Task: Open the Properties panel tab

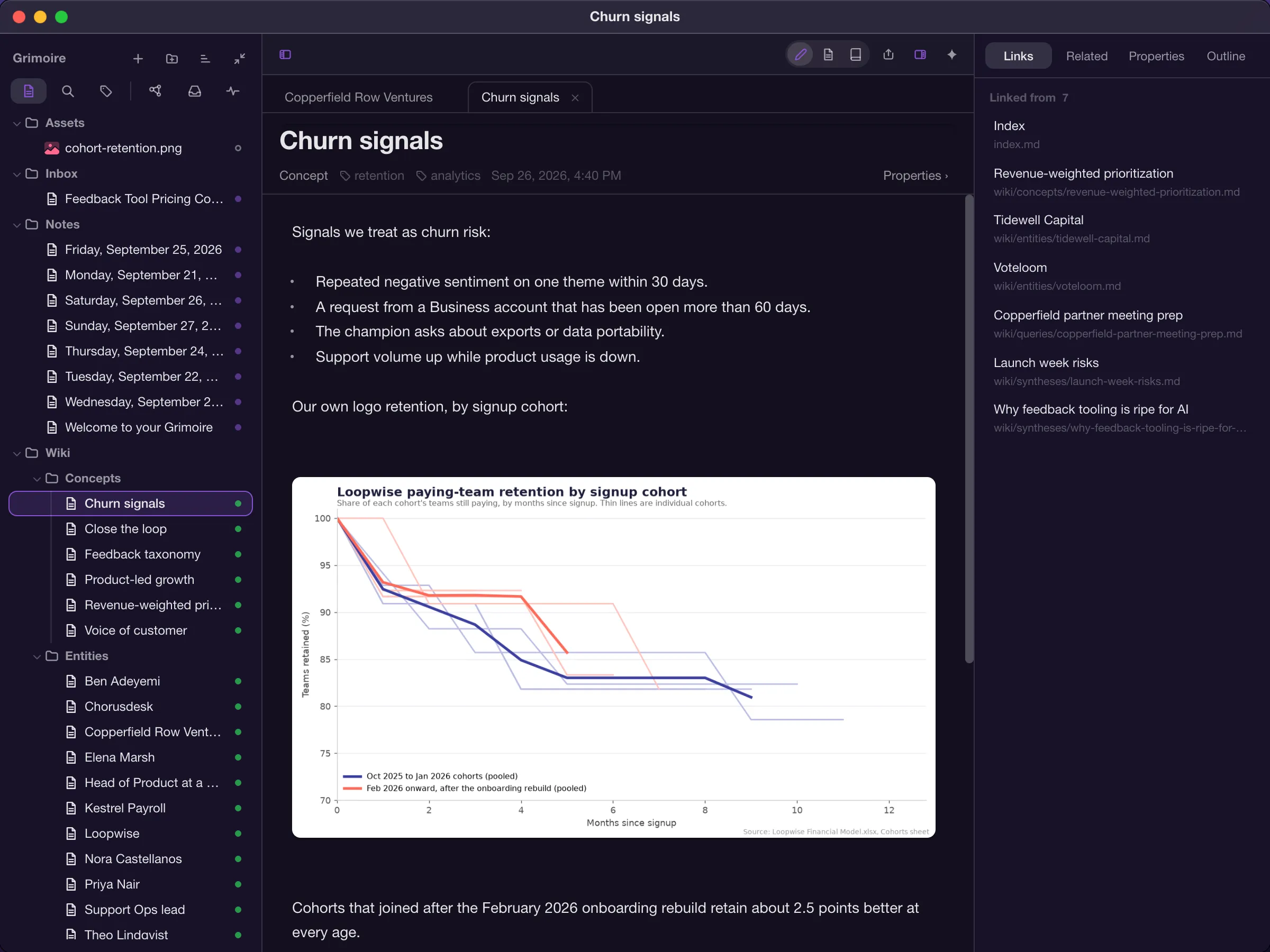Action: click(x=1156, y=56)
